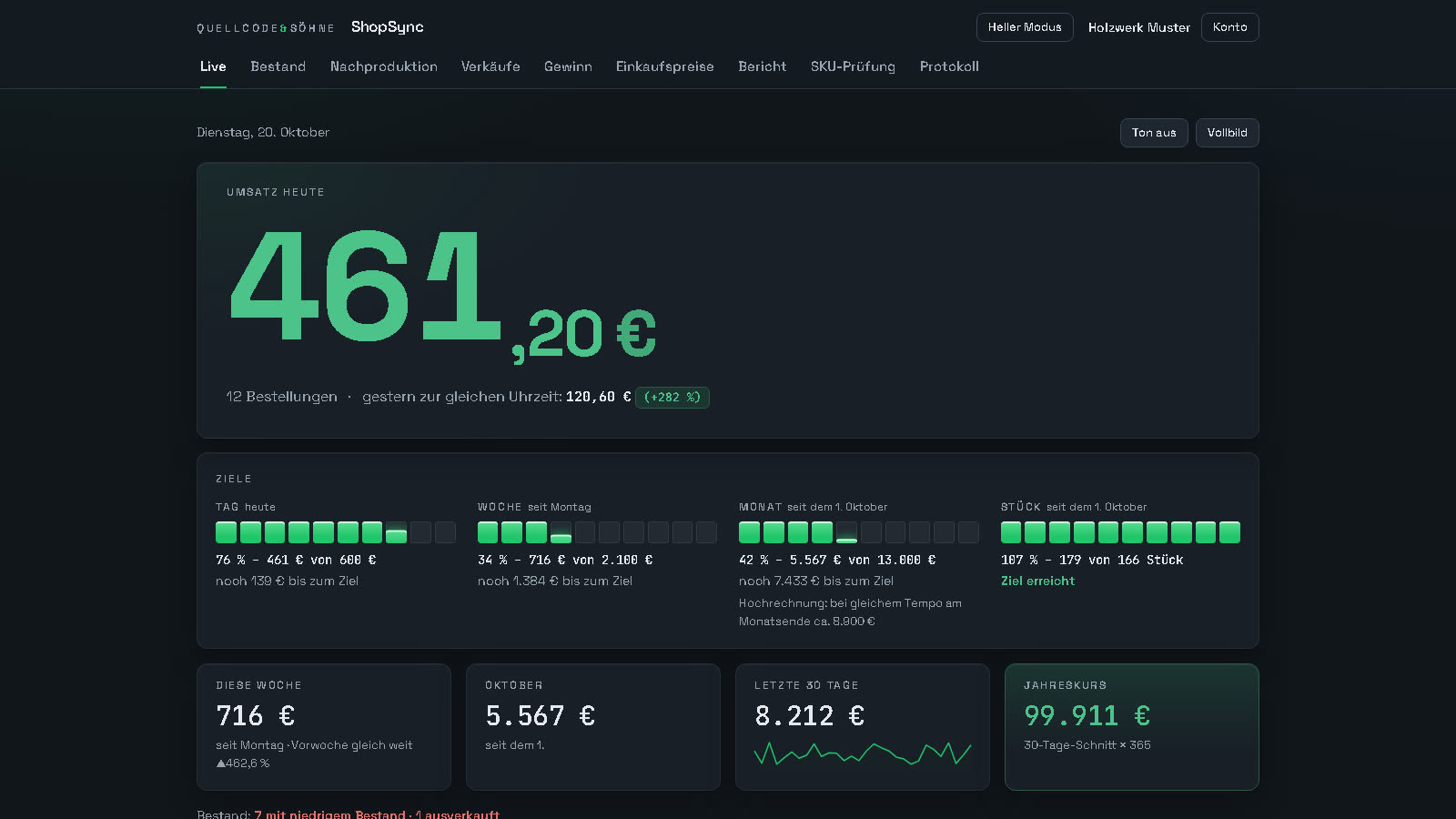Click the Holzwerk Muster shop name
This screenshot has width=1456, height=819.
pos(1139,28)
